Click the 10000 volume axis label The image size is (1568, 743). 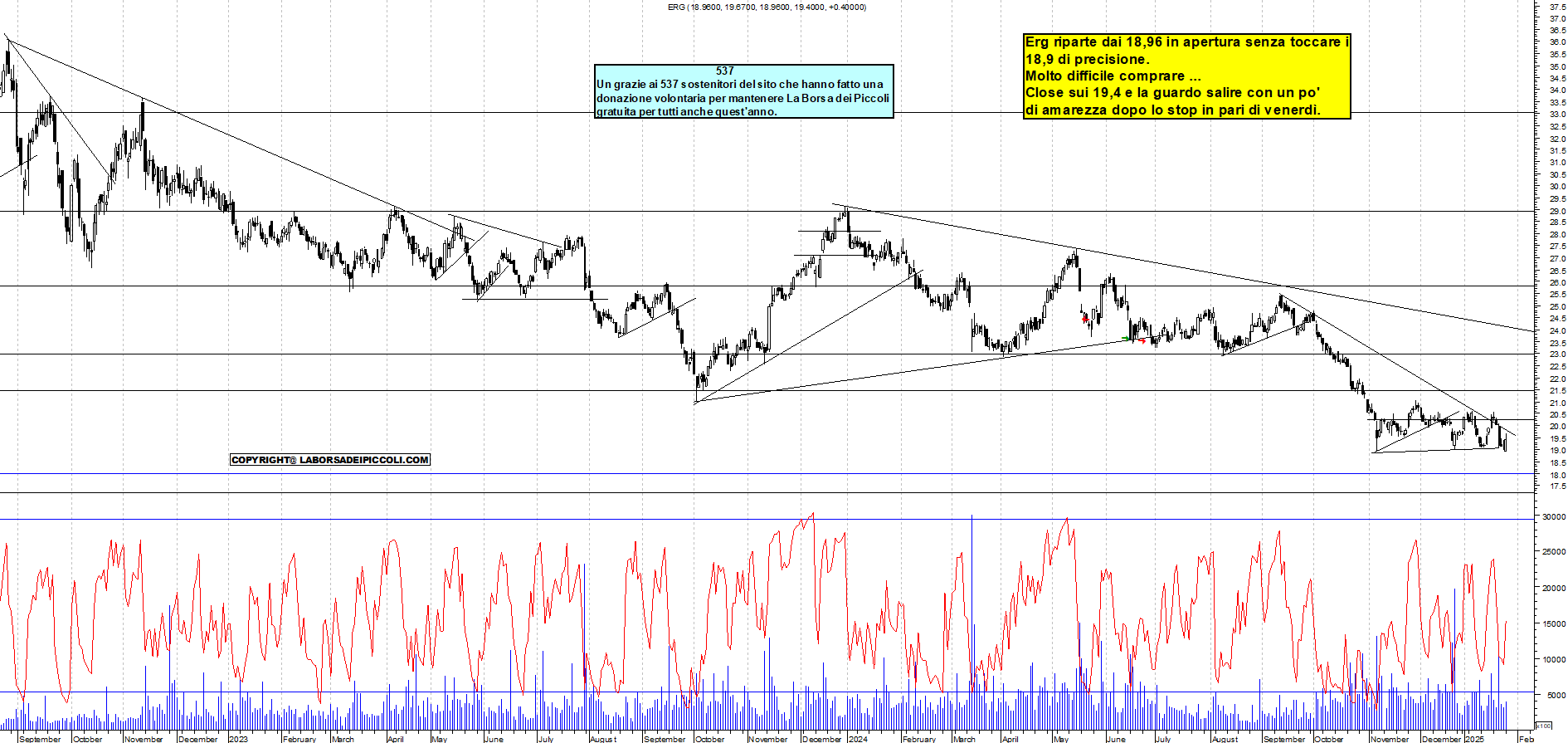(x=1554, y=660)
